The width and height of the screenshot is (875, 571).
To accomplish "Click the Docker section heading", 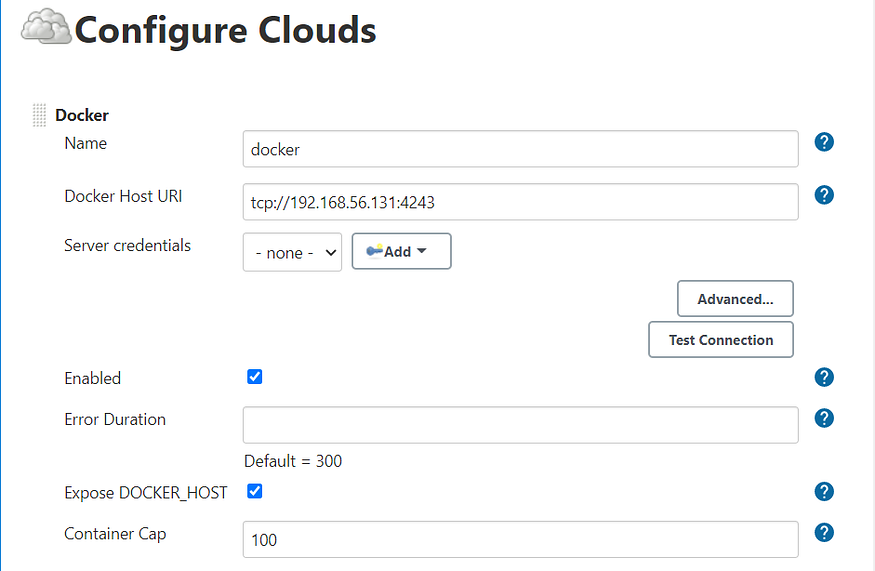I will pyautogui.click(x=82, y=115).
